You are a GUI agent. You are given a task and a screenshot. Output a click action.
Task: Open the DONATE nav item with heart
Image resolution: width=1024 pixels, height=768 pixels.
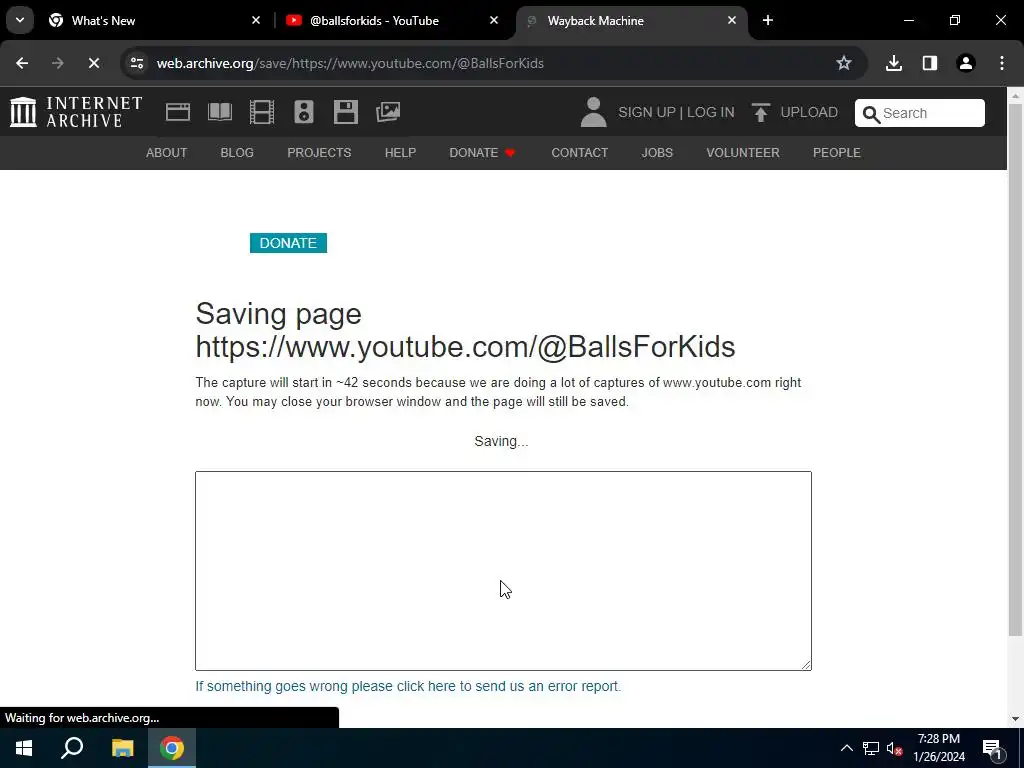tap(483, 153)
